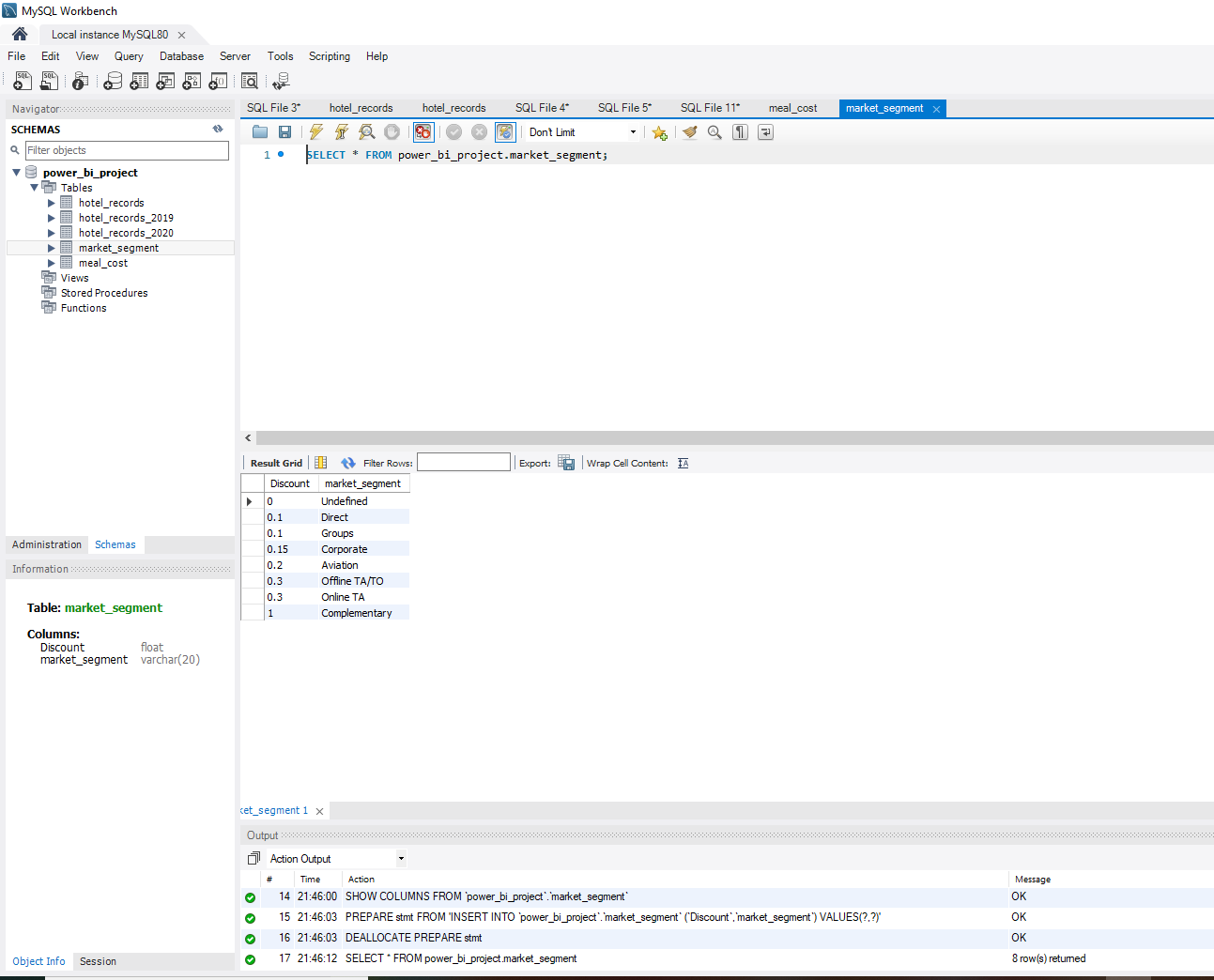Toggle invisible characters display in SQL editor
The width and height of the screenshot is (1214, 980).
coord(740,131)
